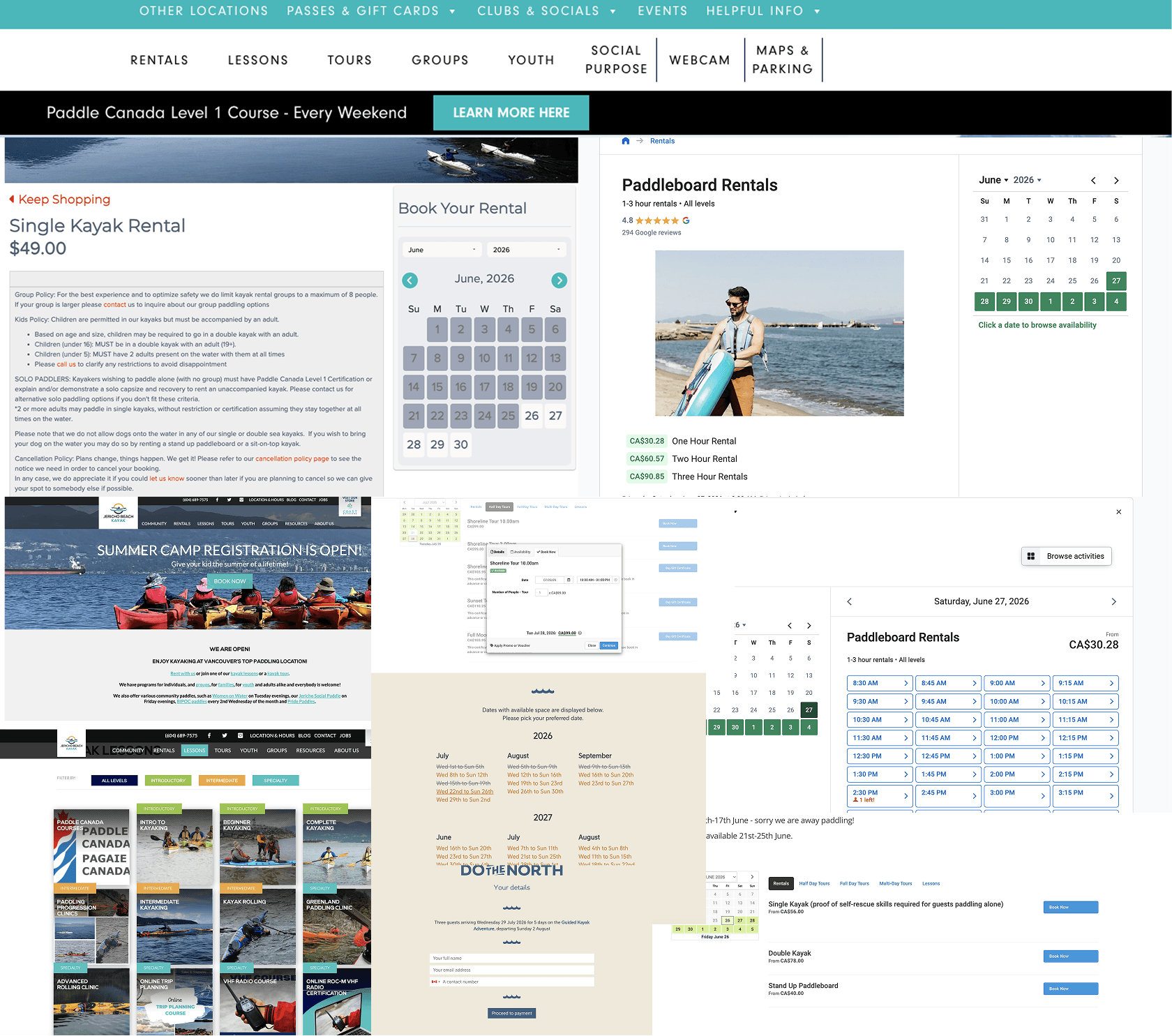Open June month dropdown in Paddleboard Rentals calendar

(x=993, y=180)
